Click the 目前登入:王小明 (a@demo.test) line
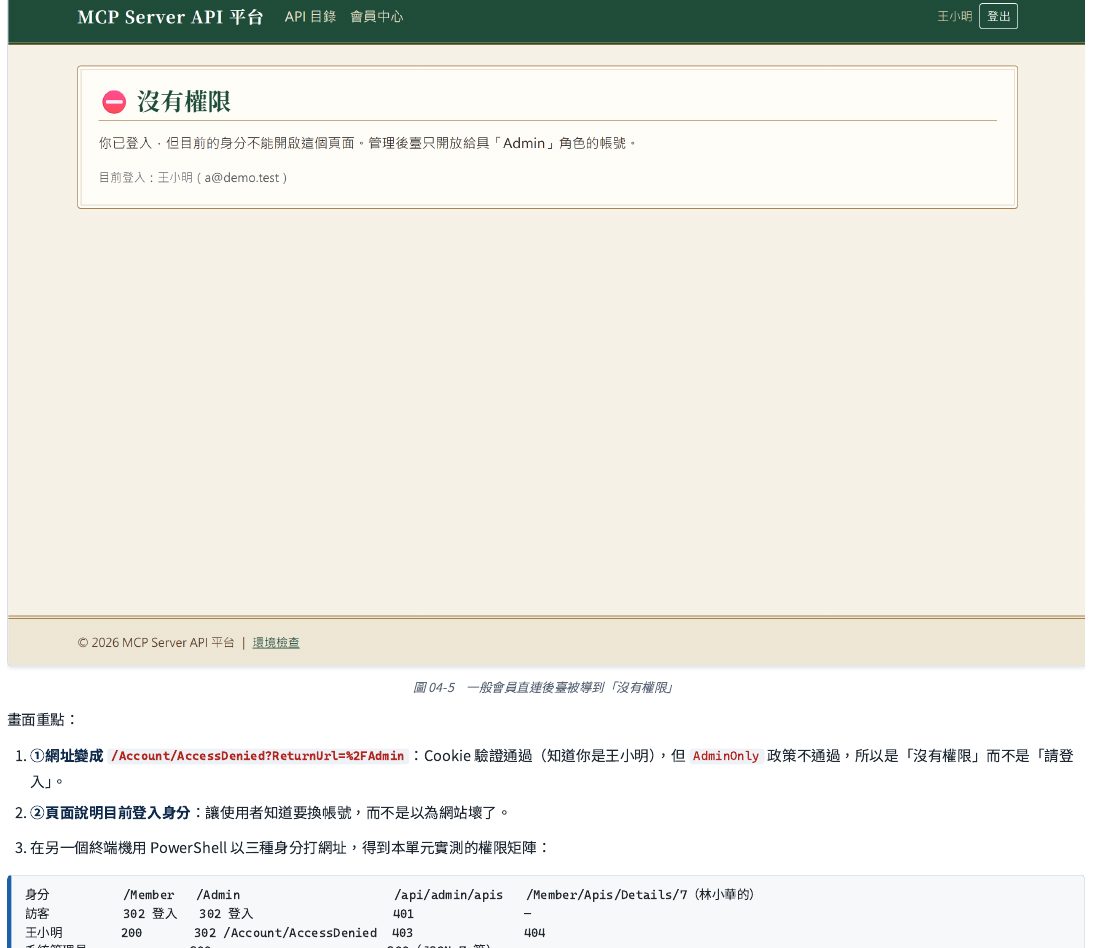Image resolution: width=1093 pixels, height=948 pixels. pos(193,178)
